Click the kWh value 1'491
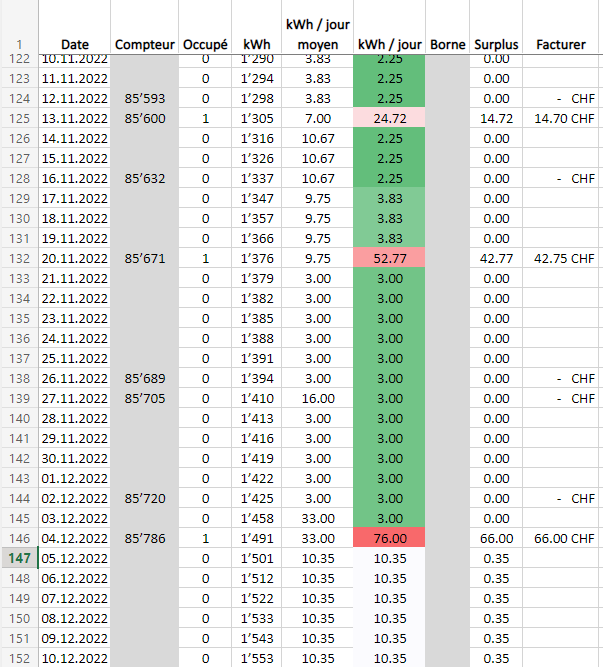 [x=256, y=538]
